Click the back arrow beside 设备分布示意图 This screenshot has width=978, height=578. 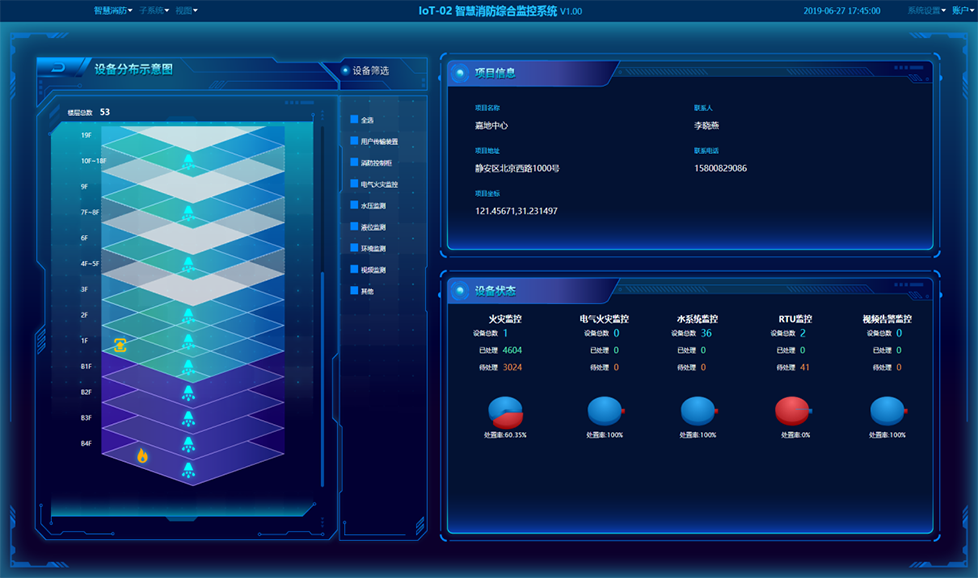pyautogui.click(x=58, y=68)
